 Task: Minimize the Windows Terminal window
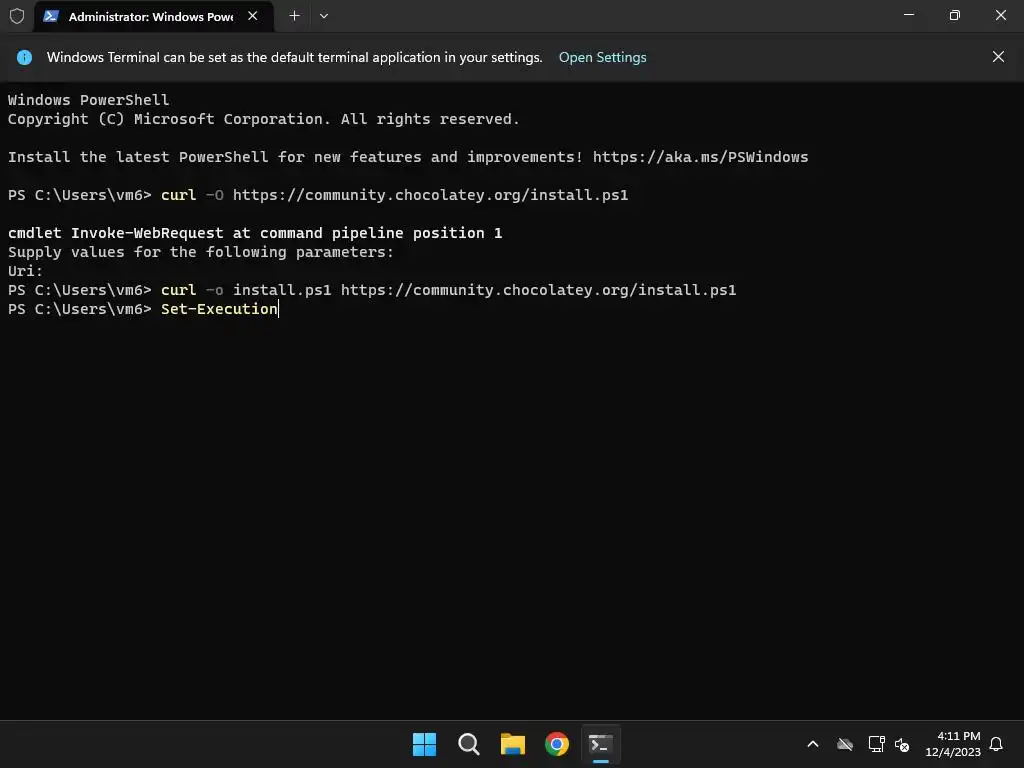point(908,15)
